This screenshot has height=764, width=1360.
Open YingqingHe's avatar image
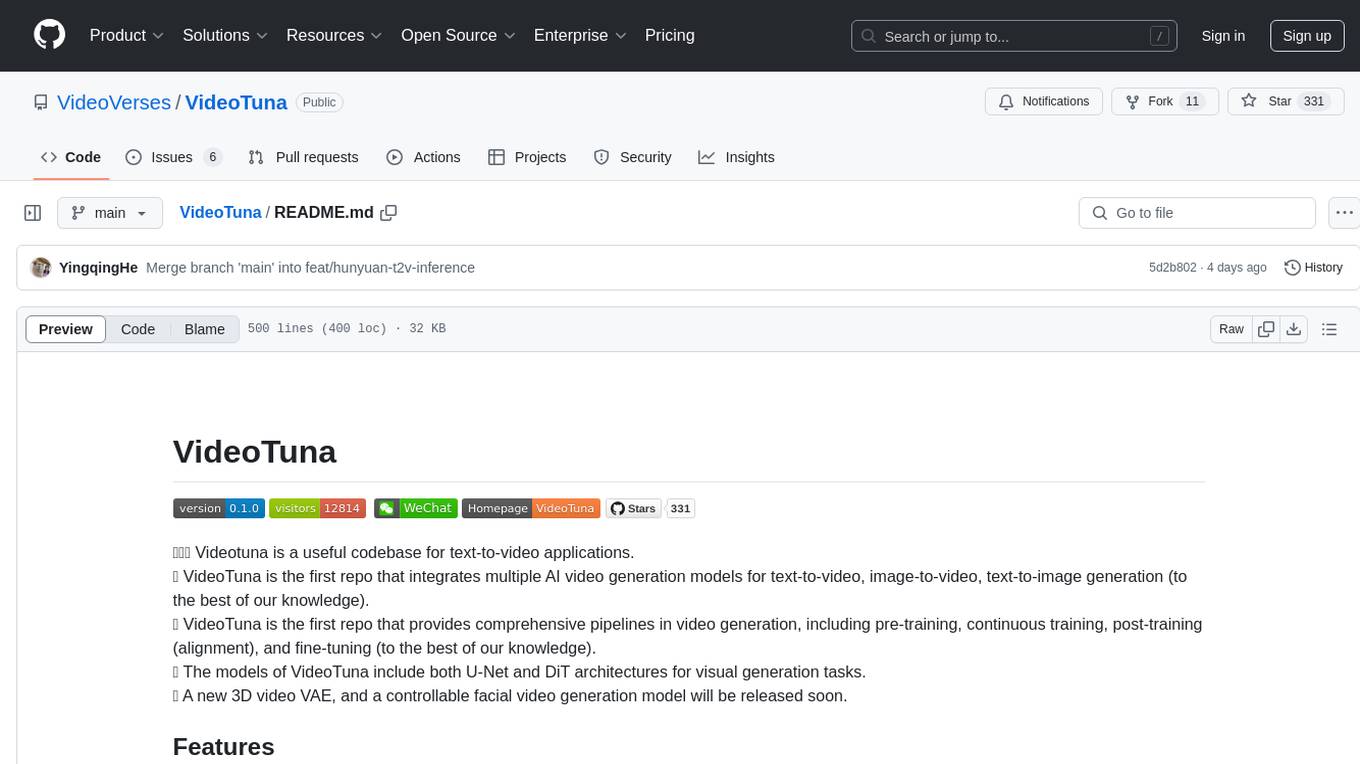[x=41, y=267]
